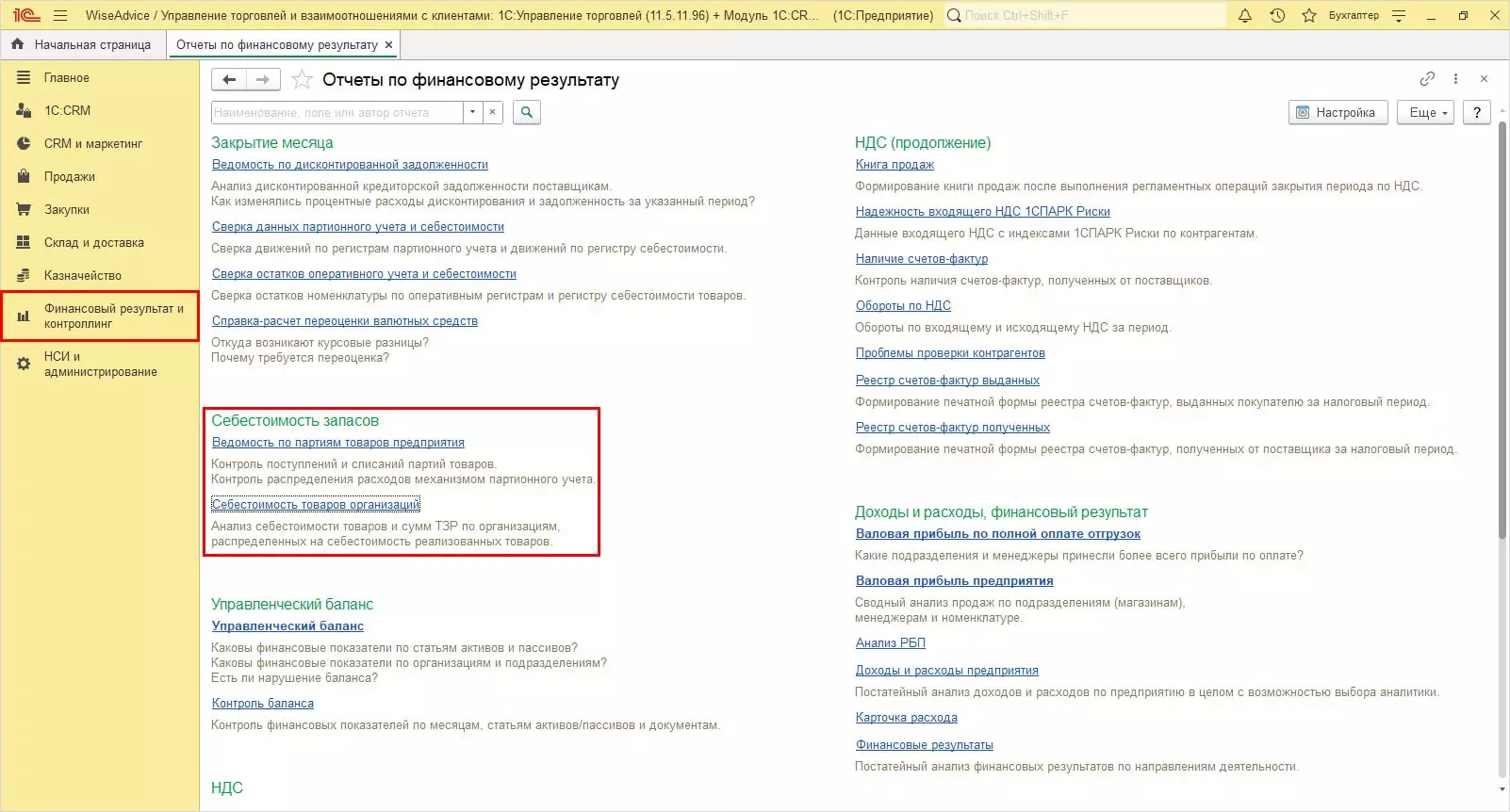This screenshot has height=812, width=1510.
Task: Open the Контроль баланса report
Action: pos(263,704)
